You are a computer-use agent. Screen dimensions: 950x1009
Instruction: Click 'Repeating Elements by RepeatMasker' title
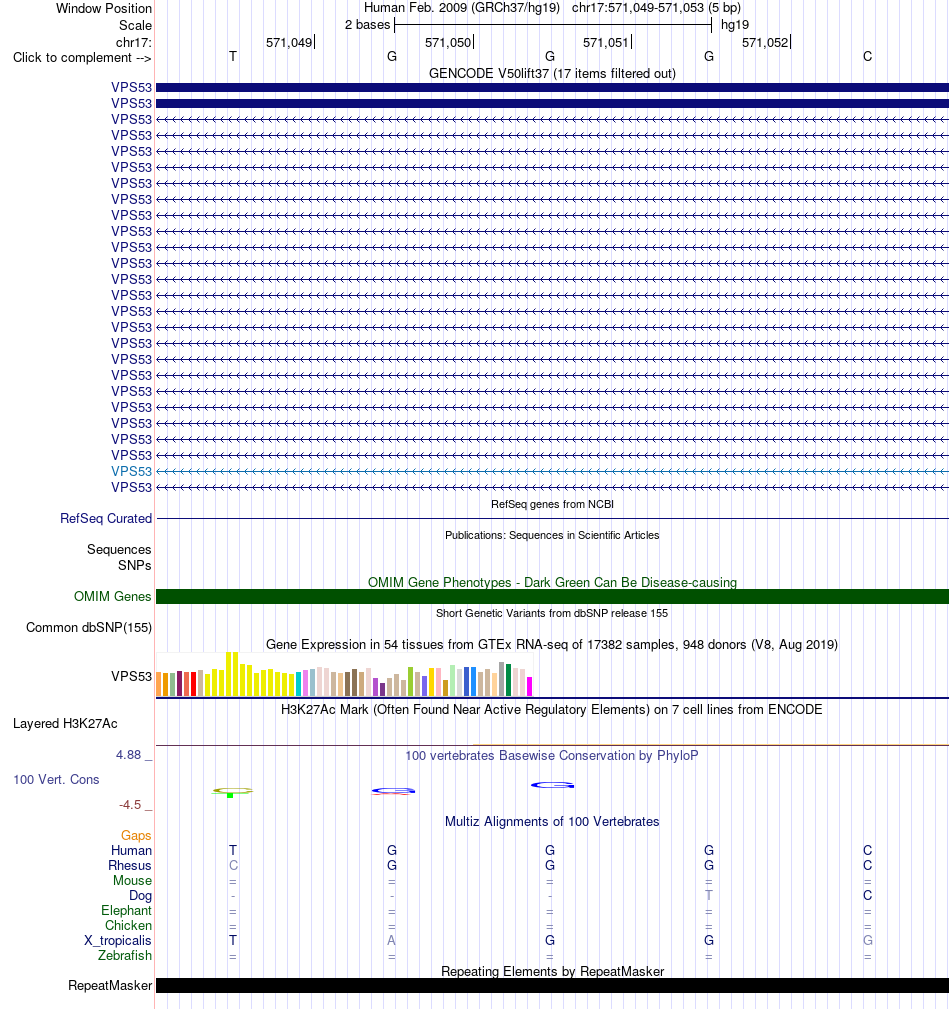tap(552, 972)
